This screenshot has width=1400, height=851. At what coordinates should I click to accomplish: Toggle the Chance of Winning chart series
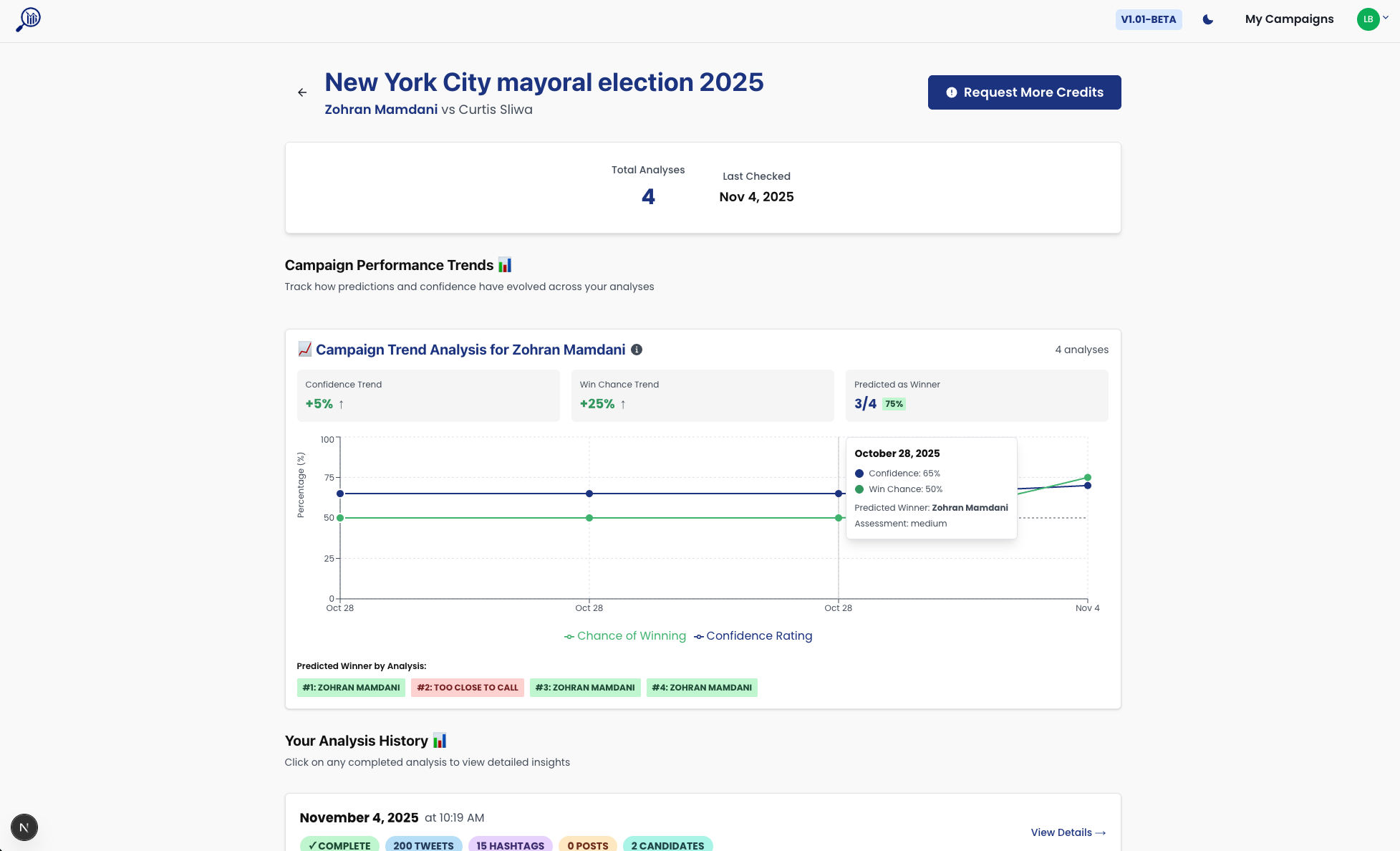tap(624, 636)
